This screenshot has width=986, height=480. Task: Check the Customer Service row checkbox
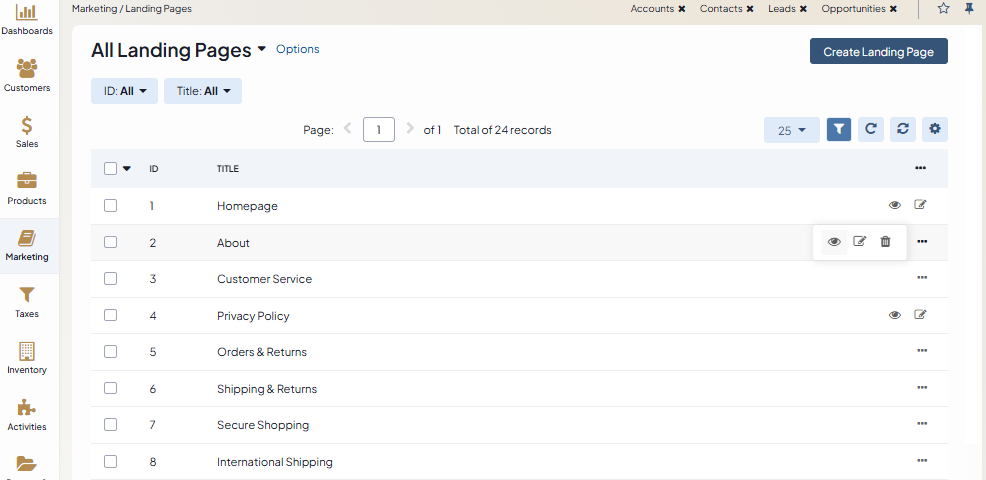pos(110,279)
